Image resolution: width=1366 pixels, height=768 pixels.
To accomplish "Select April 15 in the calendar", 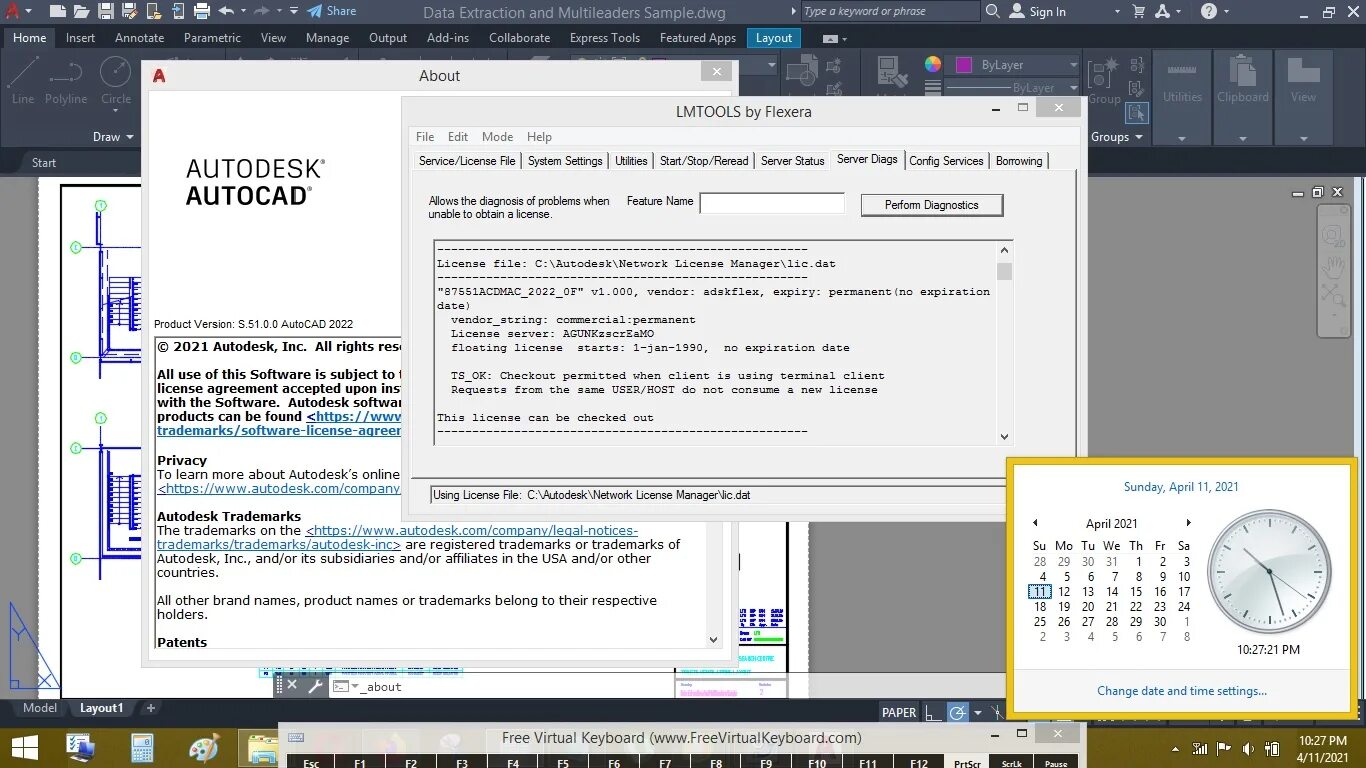I will point(1136,592).
